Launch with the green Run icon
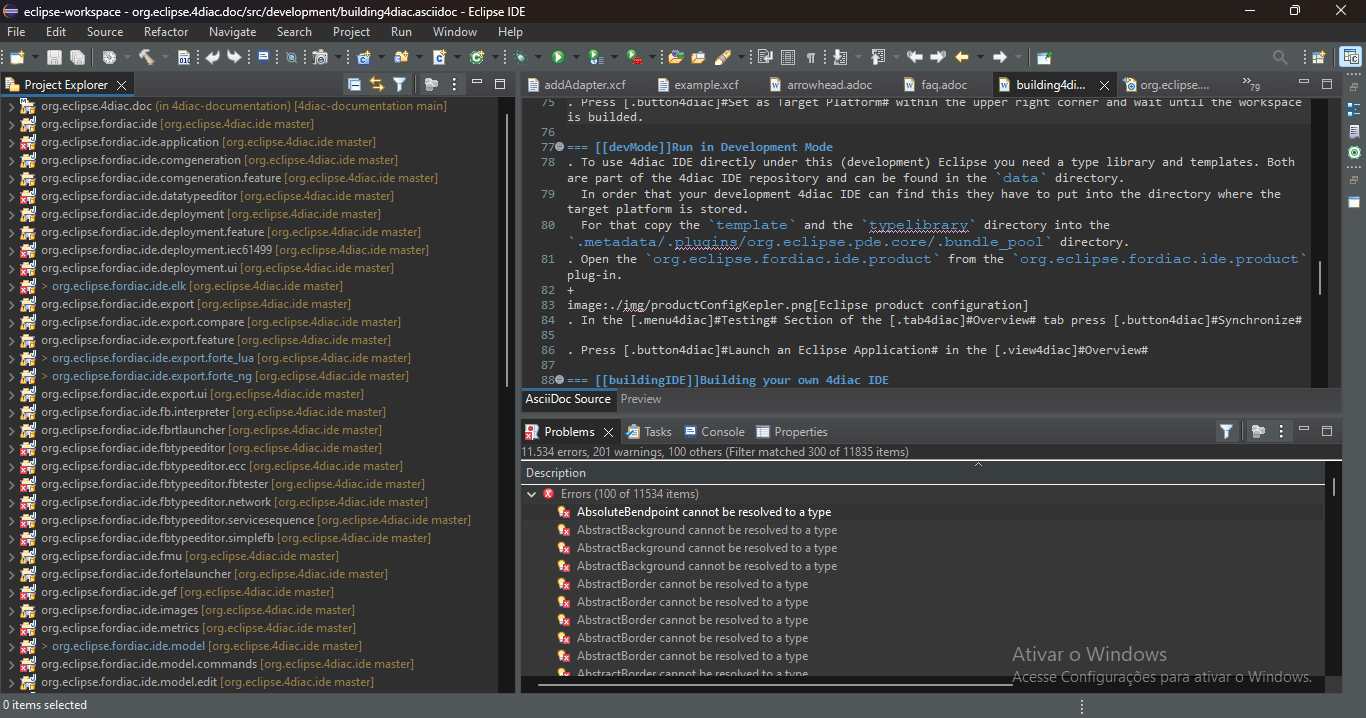1366x718 pixels. 558,58
